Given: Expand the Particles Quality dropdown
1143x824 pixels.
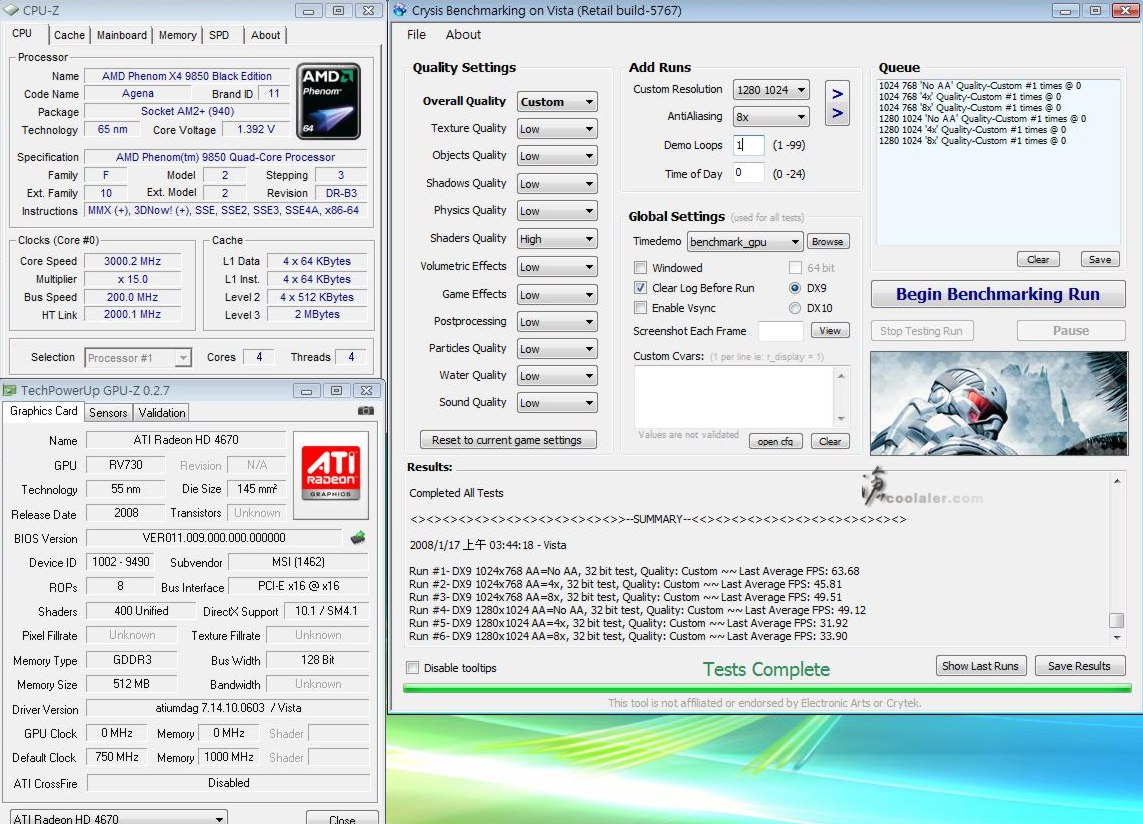Looking at the screenshot, I should [x=557, y=349].
